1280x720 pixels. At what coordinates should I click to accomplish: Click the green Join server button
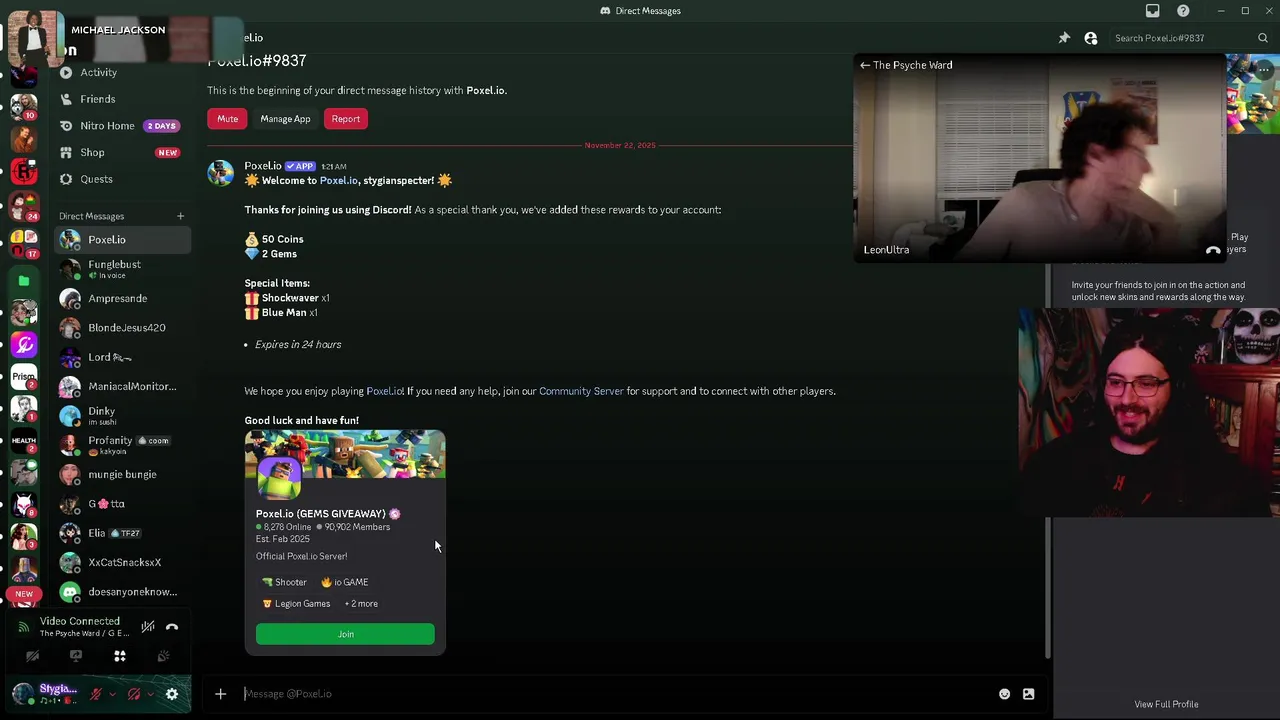coord(345,634)
